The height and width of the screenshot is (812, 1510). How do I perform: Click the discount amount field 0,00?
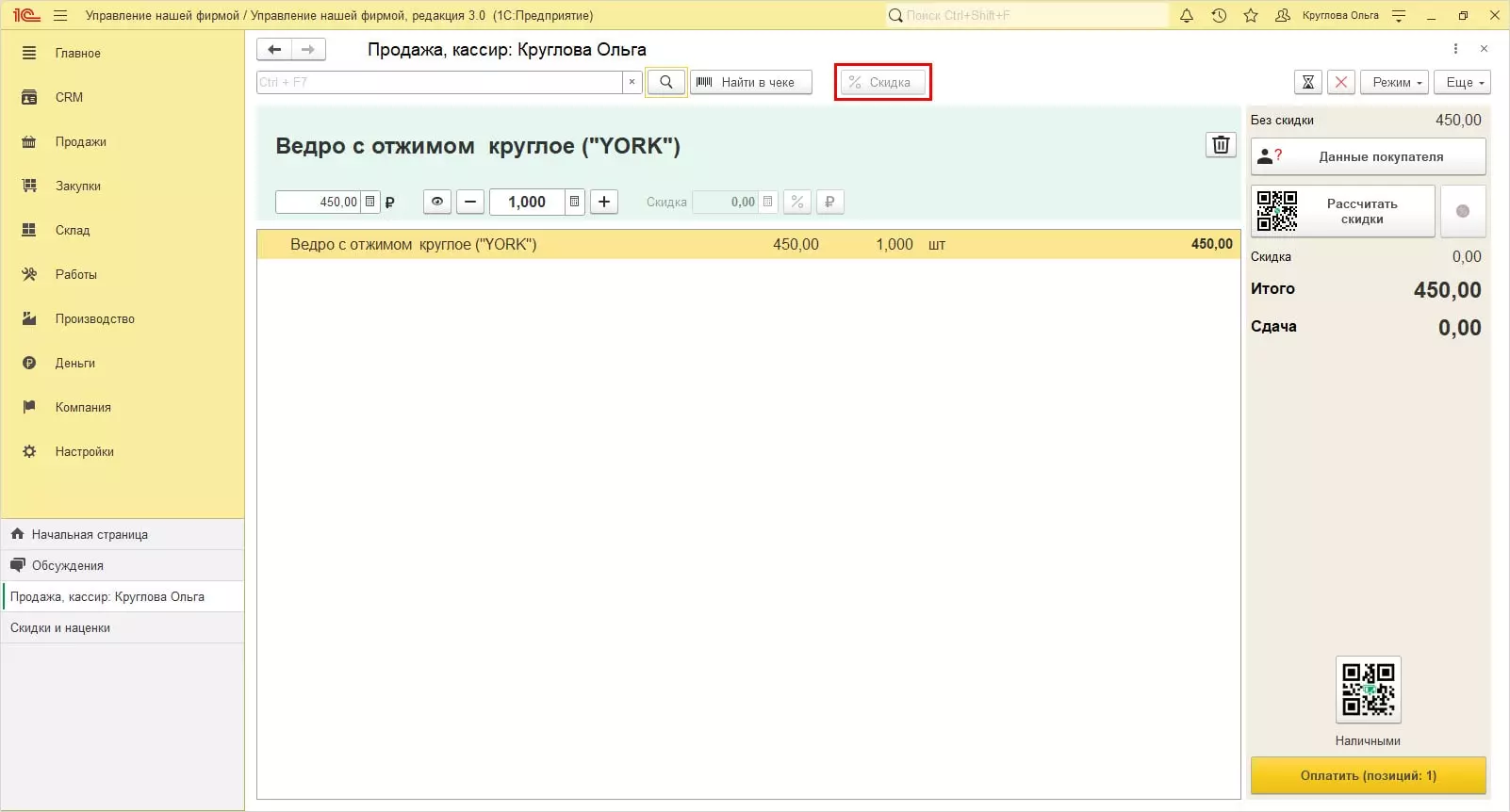coord(727,202)
